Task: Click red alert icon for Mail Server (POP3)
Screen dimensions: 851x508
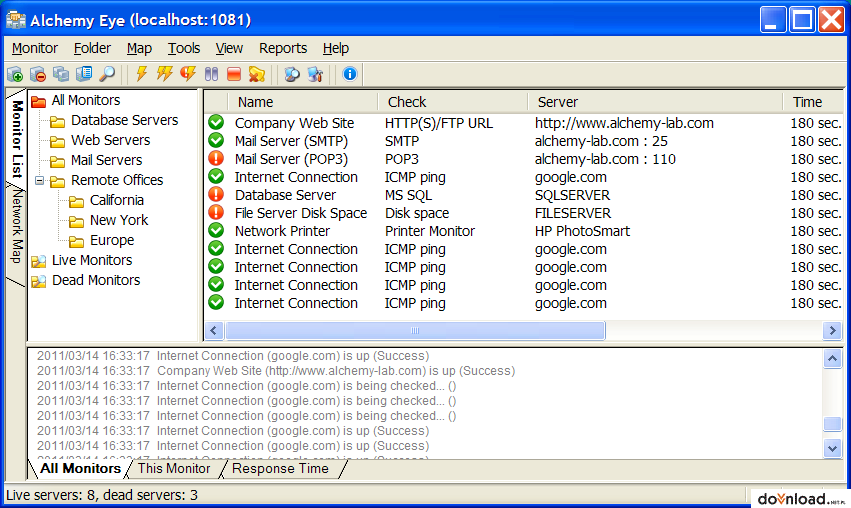Action: pyautogui.click(x=216, y=158)
